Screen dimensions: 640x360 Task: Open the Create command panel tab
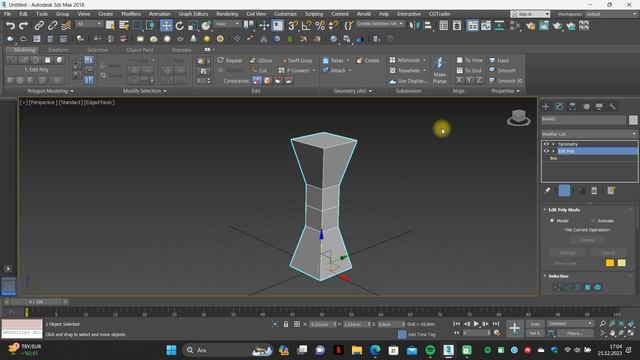546,107
